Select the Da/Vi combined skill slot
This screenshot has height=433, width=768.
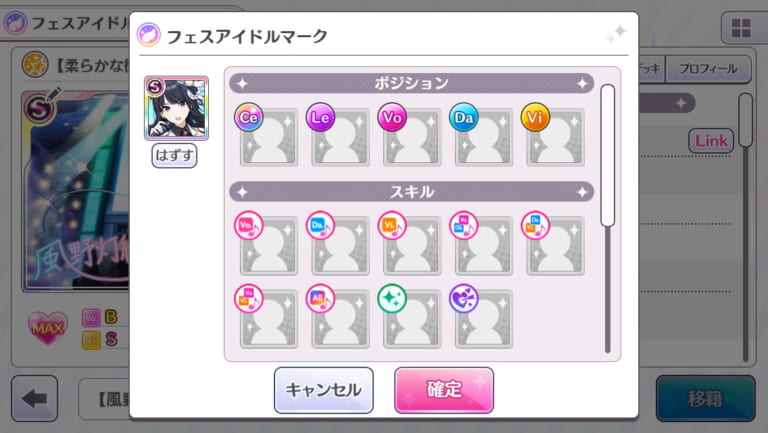[555, 245]
